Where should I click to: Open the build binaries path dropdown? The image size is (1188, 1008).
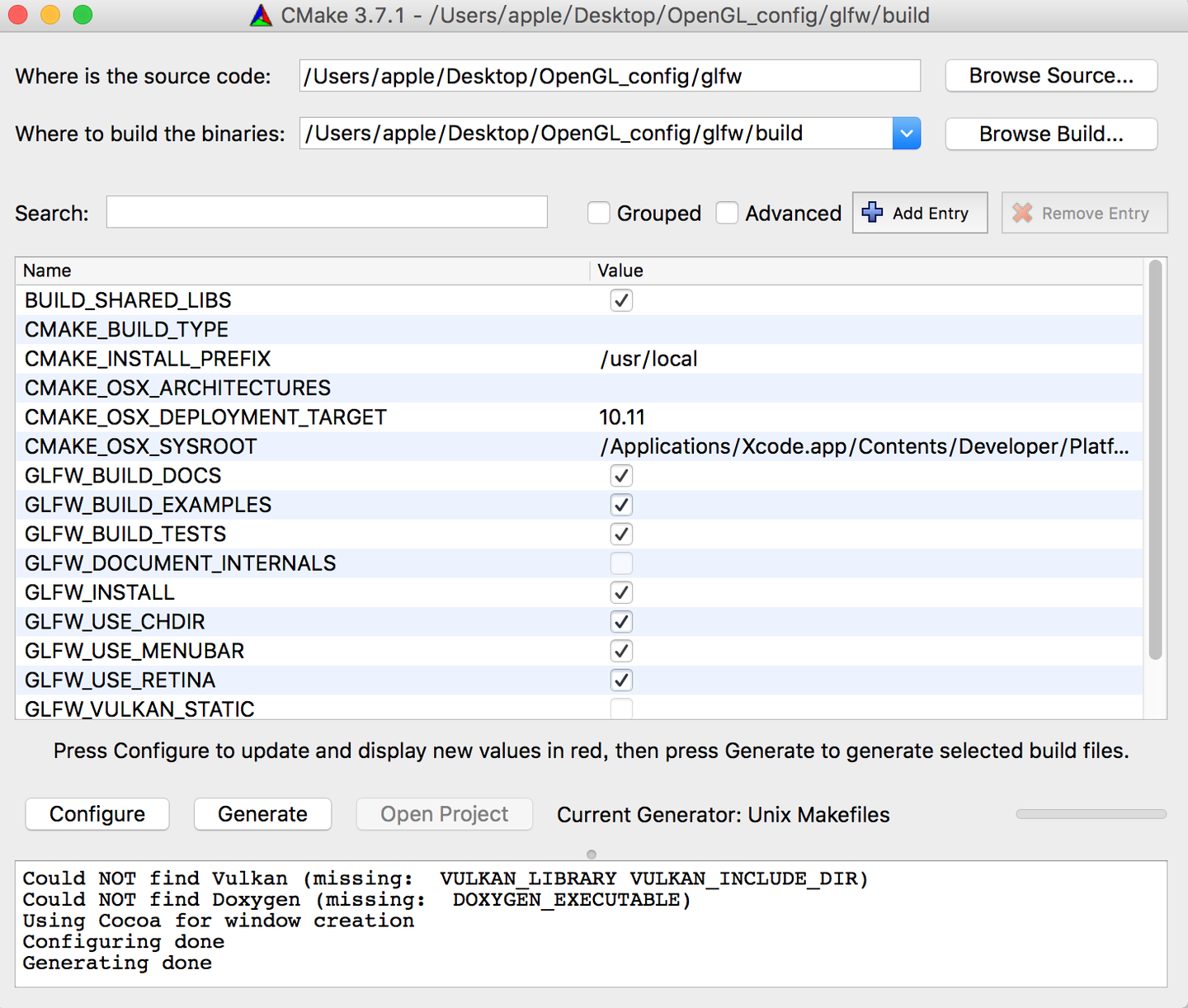click(x=906, y=134)
